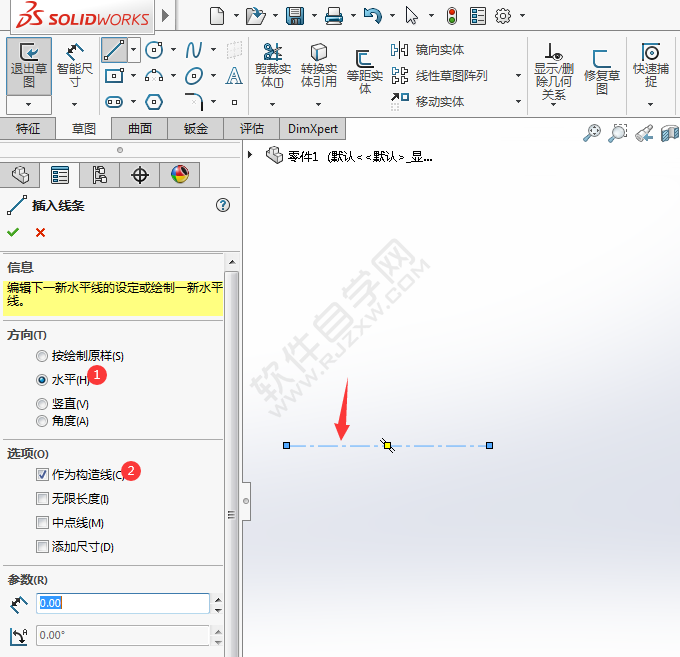
Task: Select 水平(H) radio button
Action: click(x=42, y=380)
